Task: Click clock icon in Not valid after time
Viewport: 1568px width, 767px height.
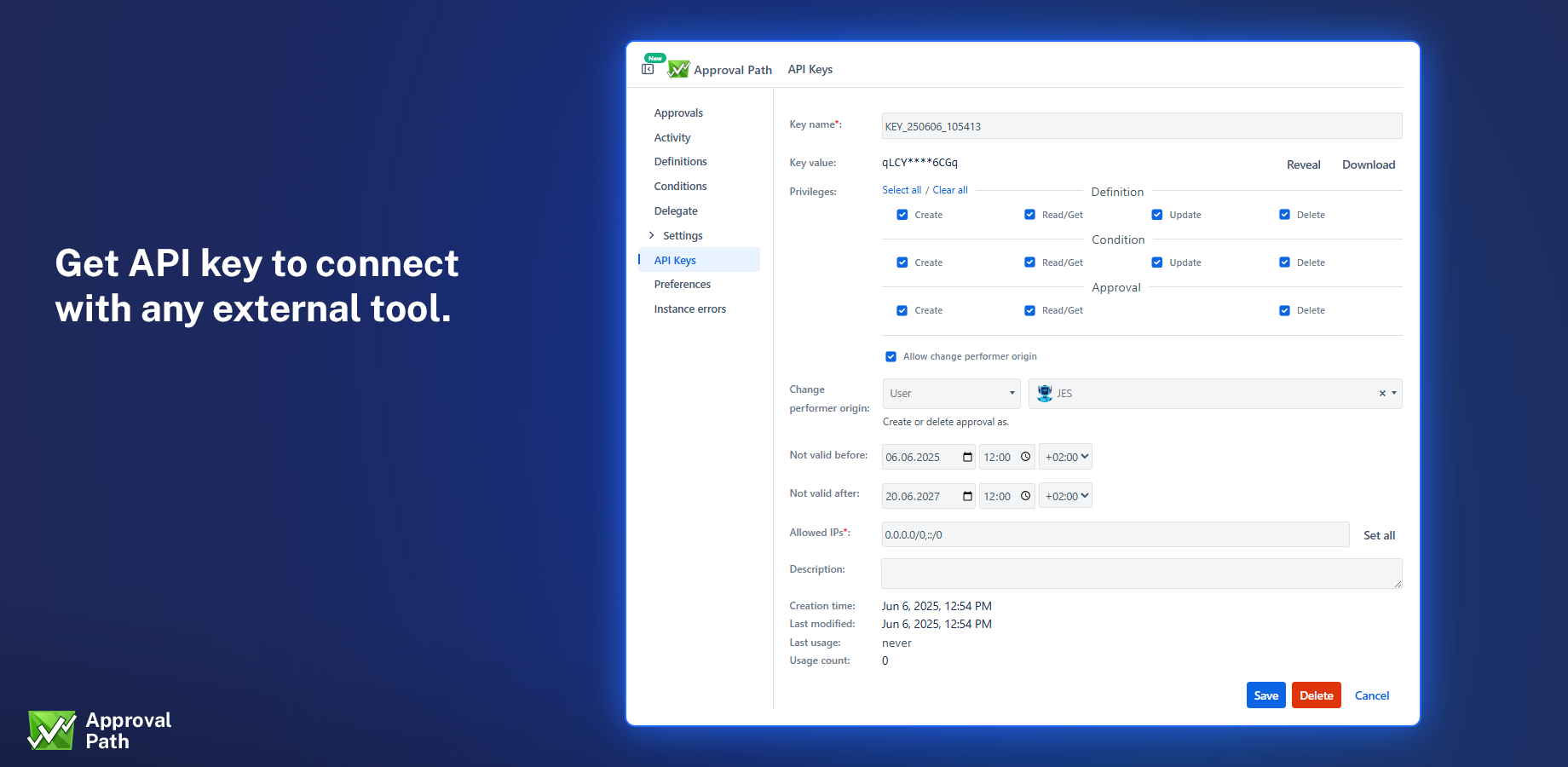Action: [x=1025, y=496]
